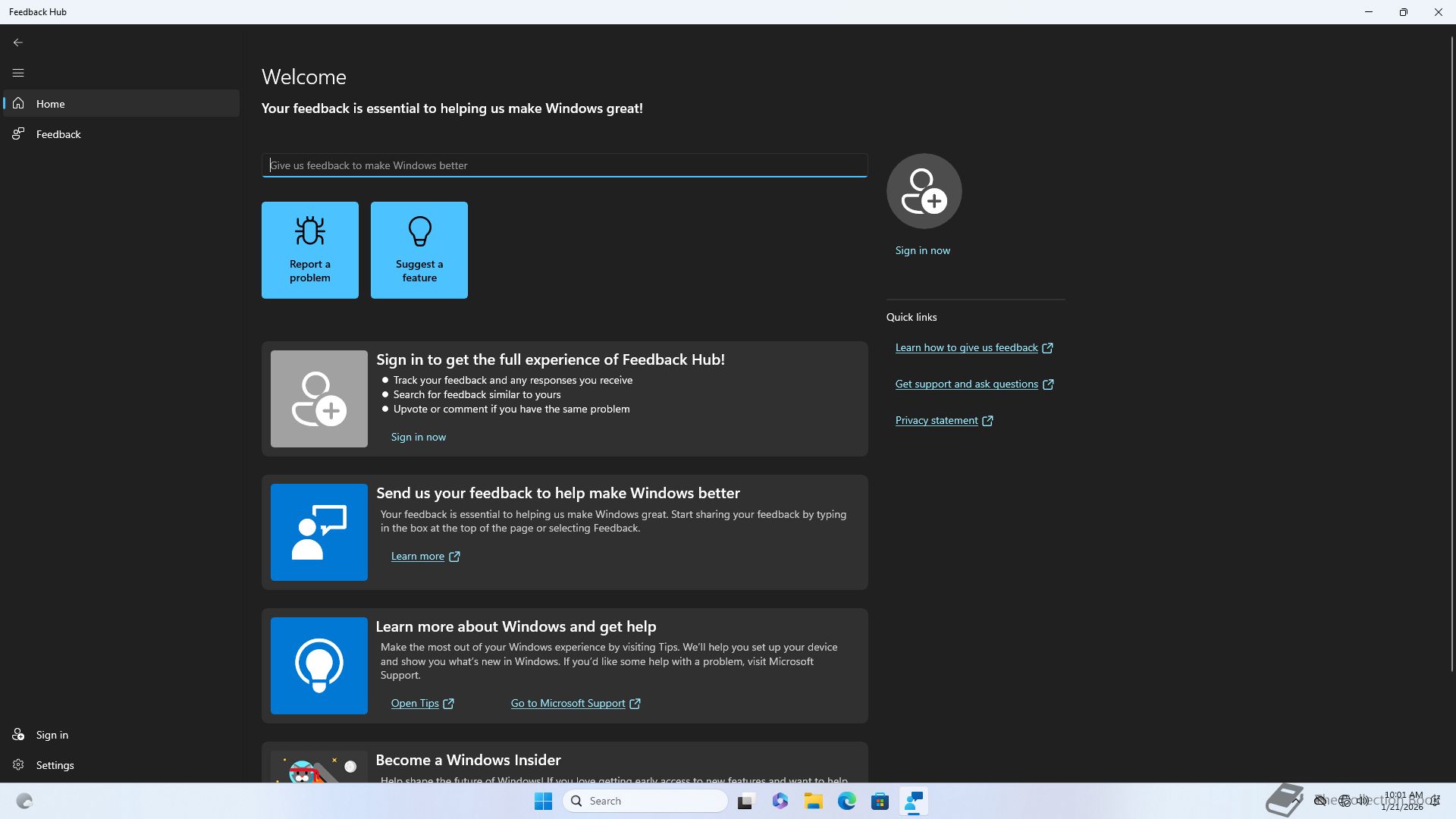Expand the hamburger navigation menu
Viewport: 1456px width, 819px height.
tap(18, 73)
